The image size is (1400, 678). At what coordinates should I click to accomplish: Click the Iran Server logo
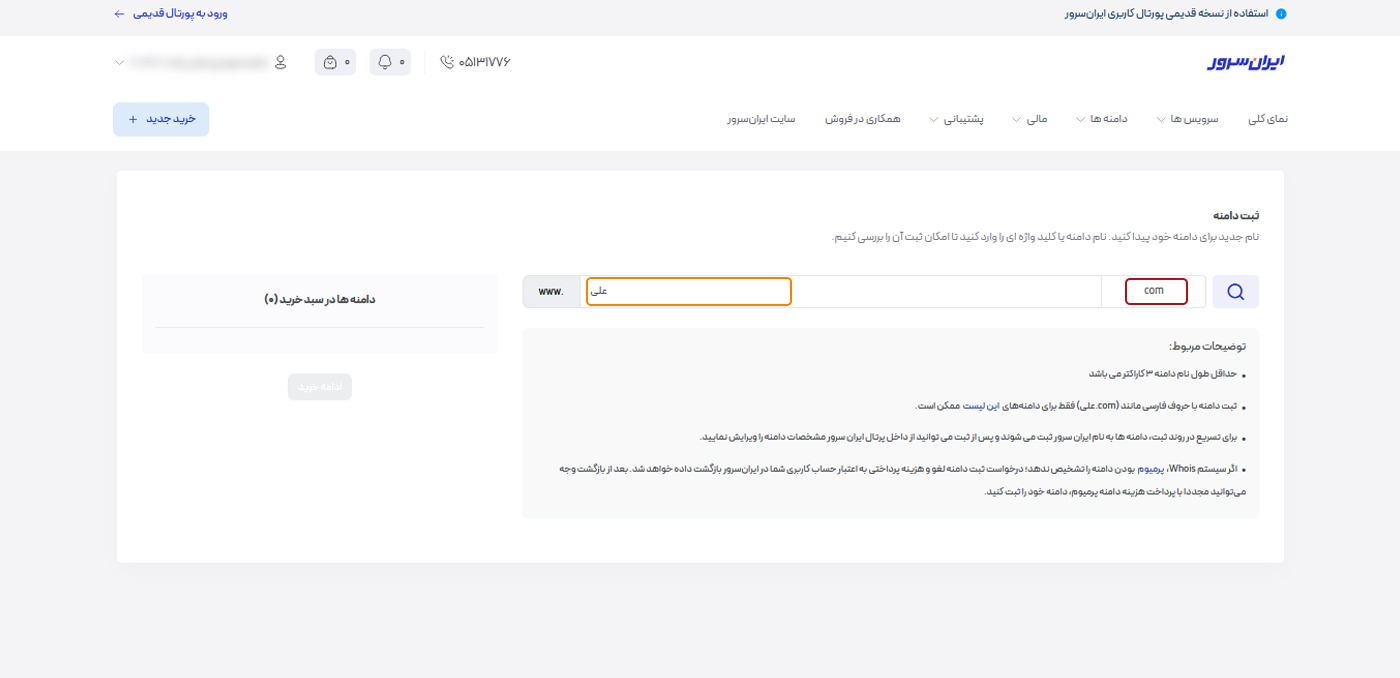(x=1244, y=61)
